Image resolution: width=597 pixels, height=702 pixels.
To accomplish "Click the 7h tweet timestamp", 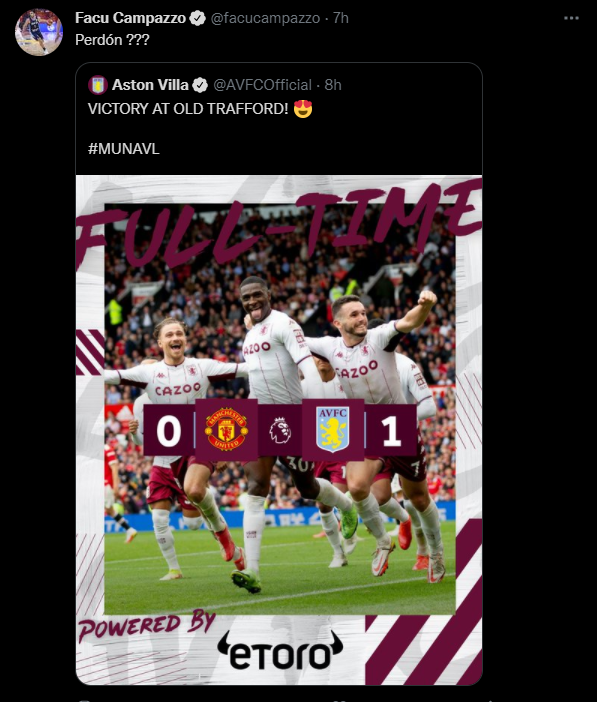I will [341, 18].
